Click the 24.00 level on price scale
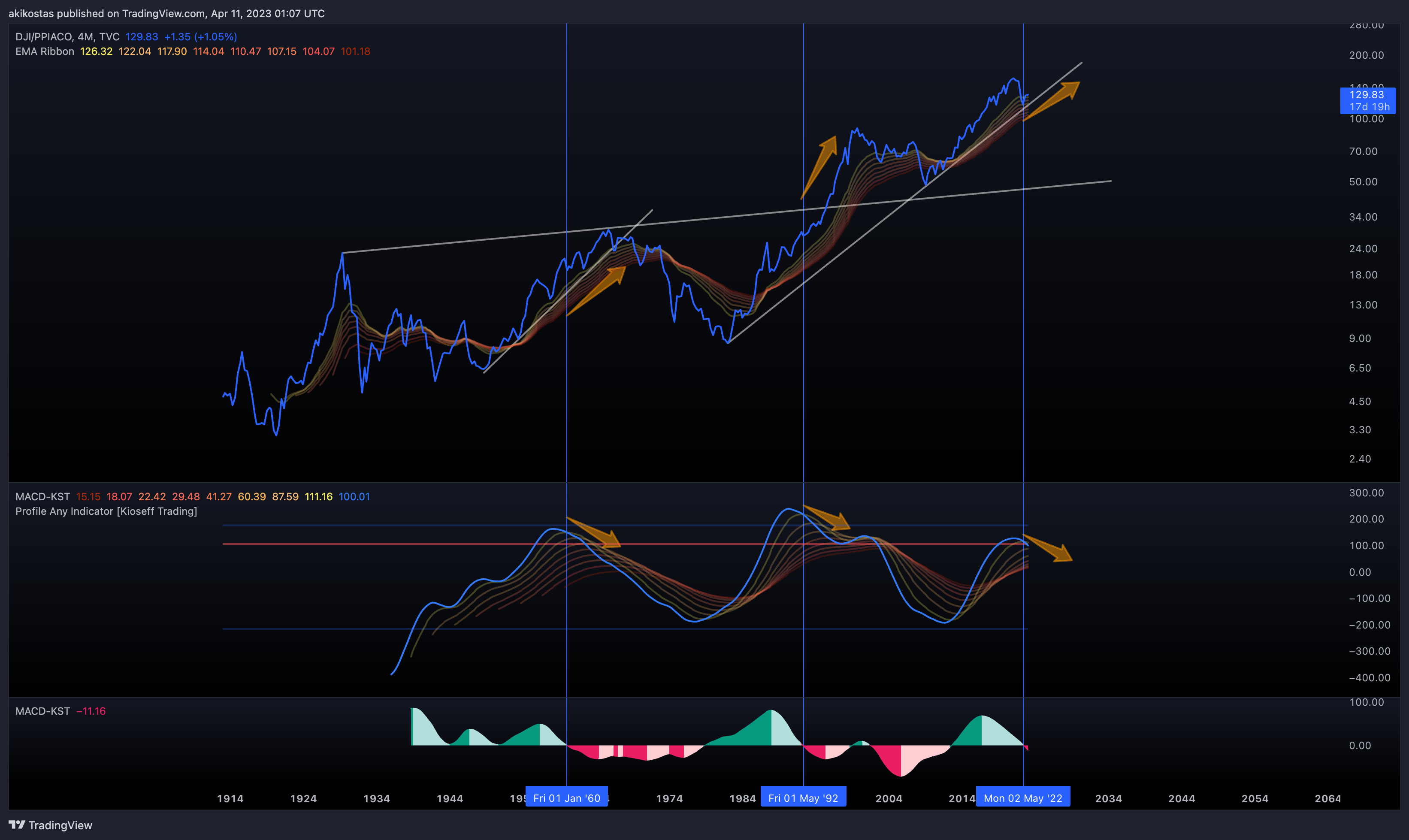Image resolution: width=1409 pixels, height=840 pixels. click(x=1363, y=249)
